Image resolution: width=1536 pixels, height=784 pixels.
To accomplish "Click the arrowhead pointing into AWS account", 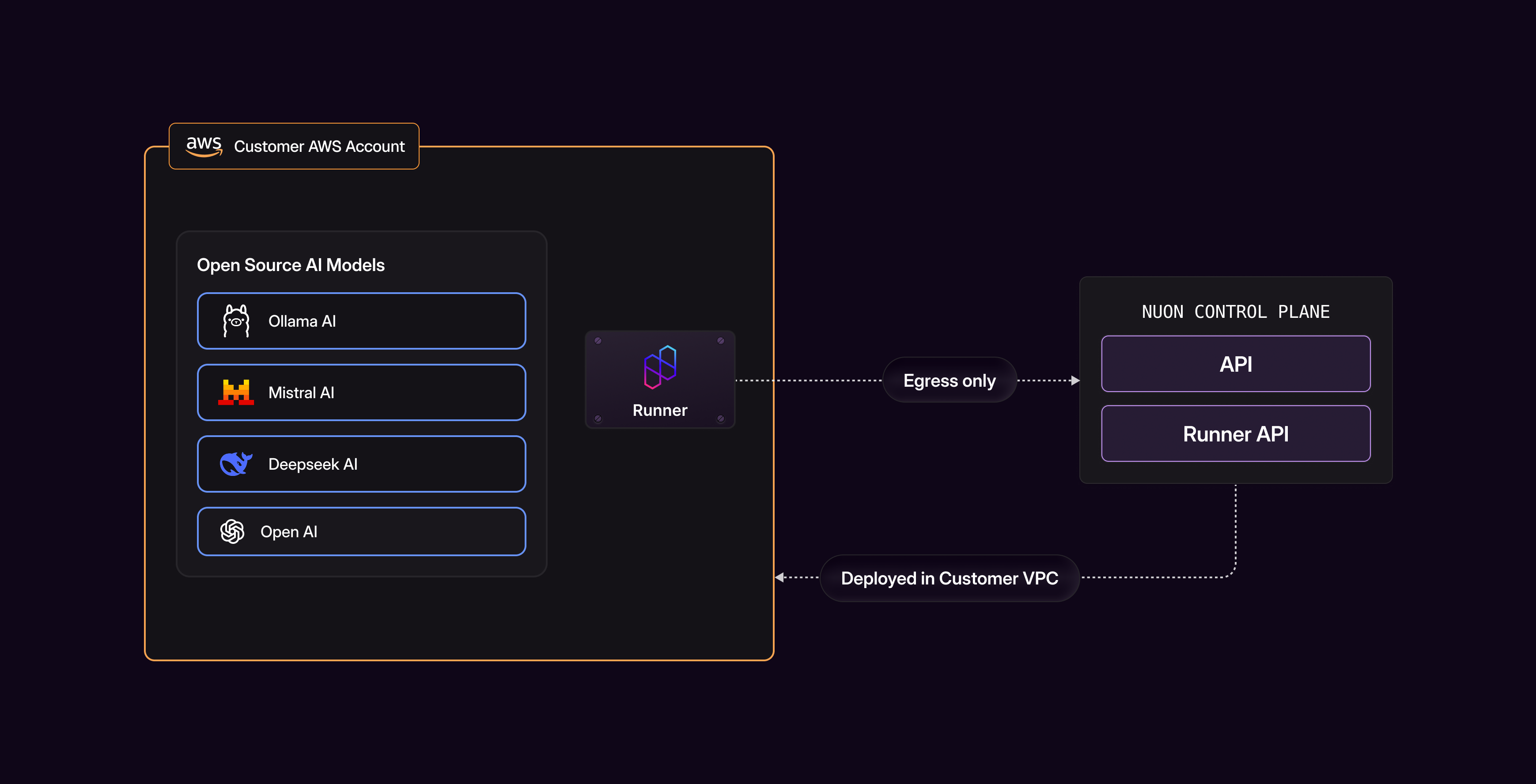I will pos(779,577).
